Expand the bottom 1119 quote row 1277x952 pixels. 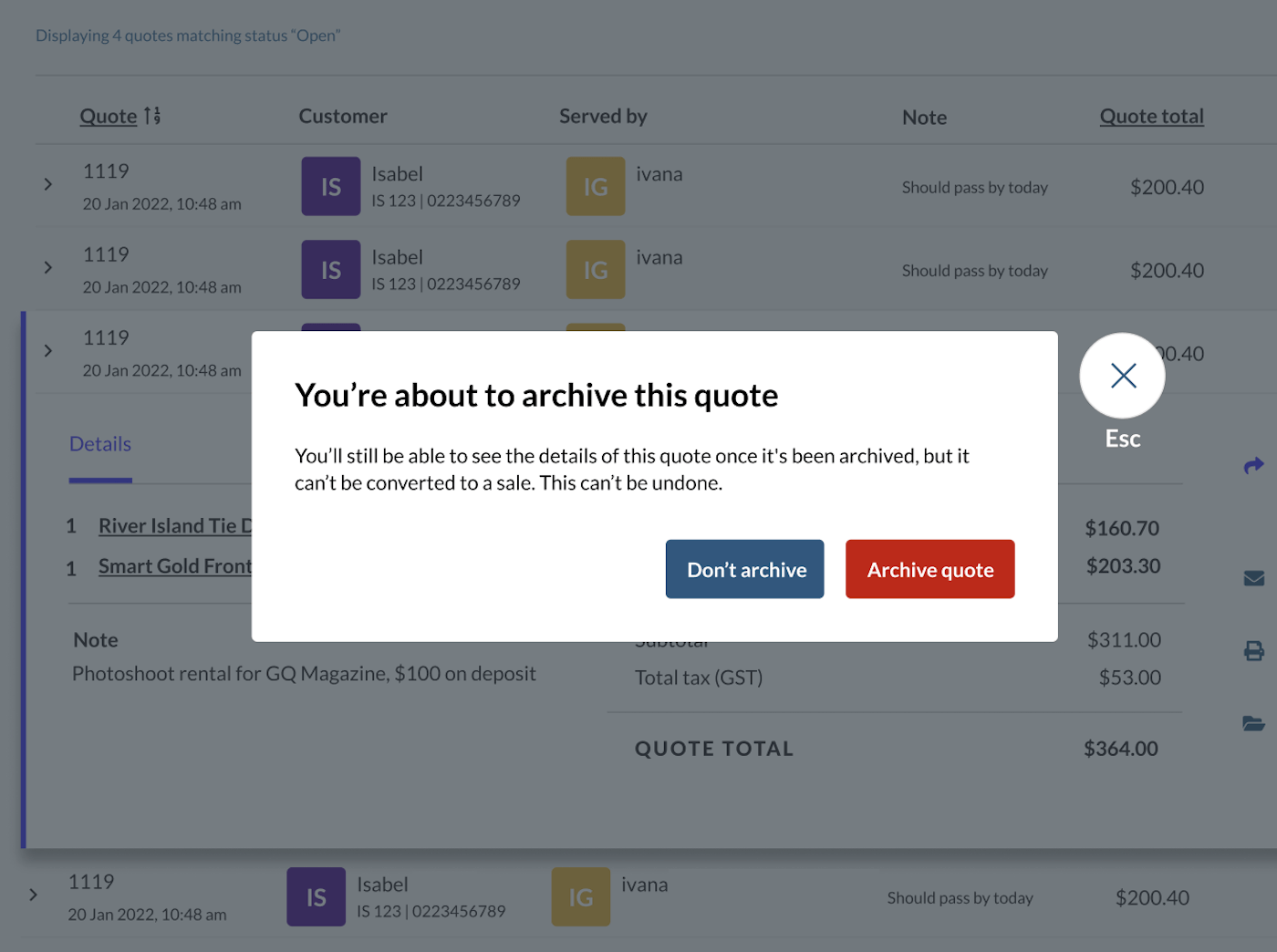point(34,895)
